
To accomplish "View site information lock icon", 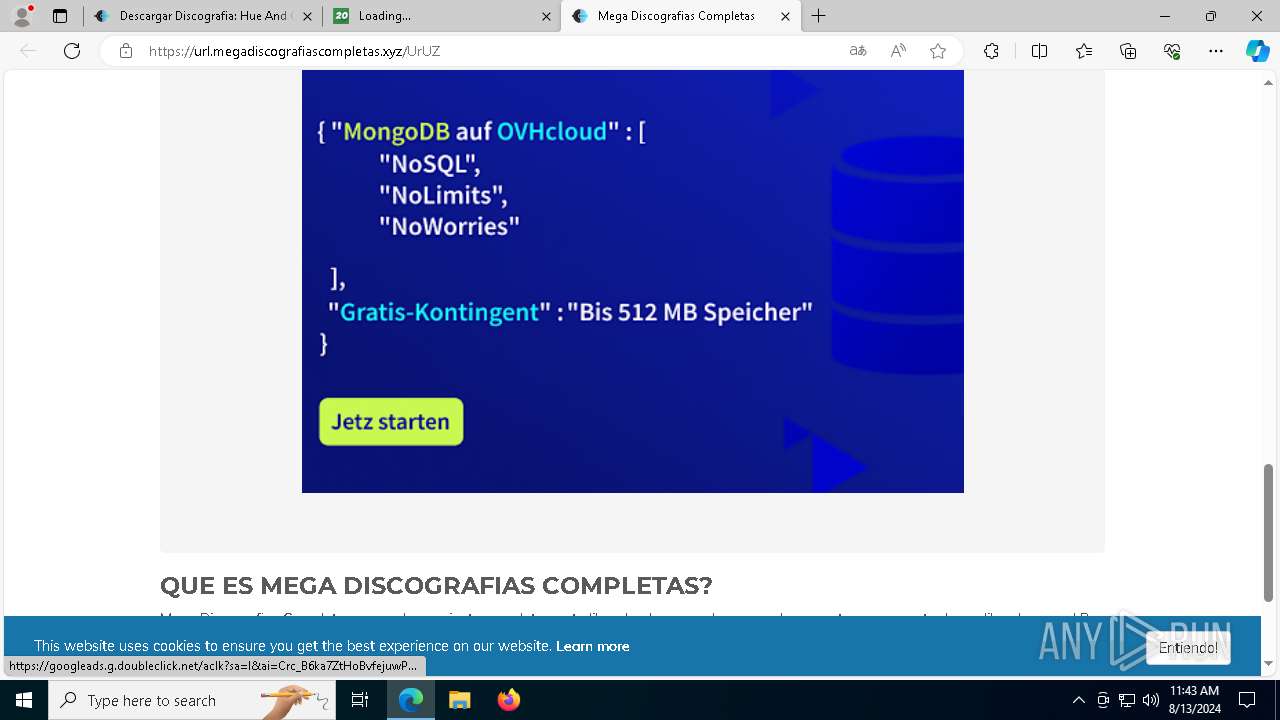I will [x=126, y=51].
